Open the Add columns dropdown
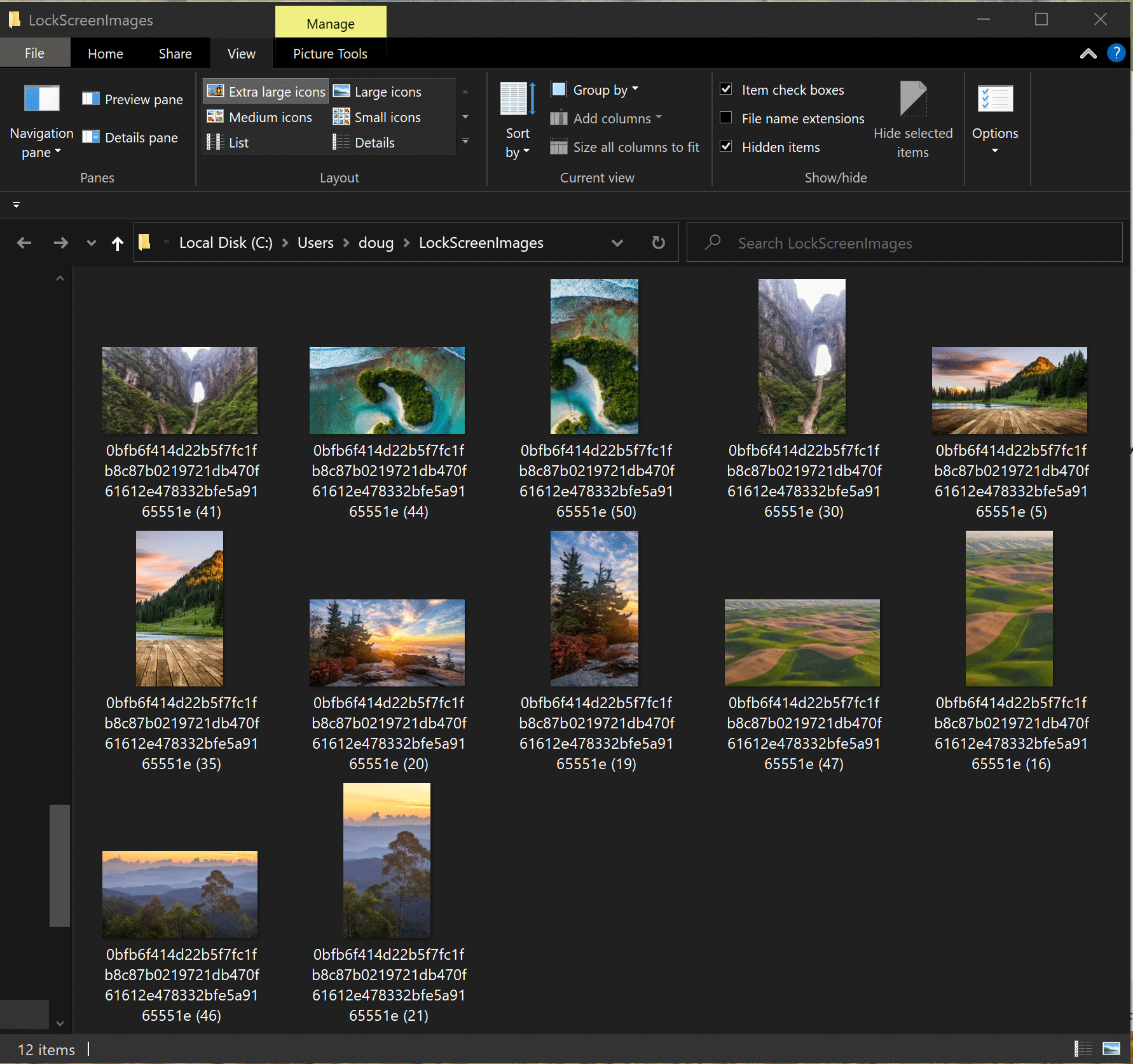The width and height of the screenshot is (1133, 1064). click(x=606, y=118)
